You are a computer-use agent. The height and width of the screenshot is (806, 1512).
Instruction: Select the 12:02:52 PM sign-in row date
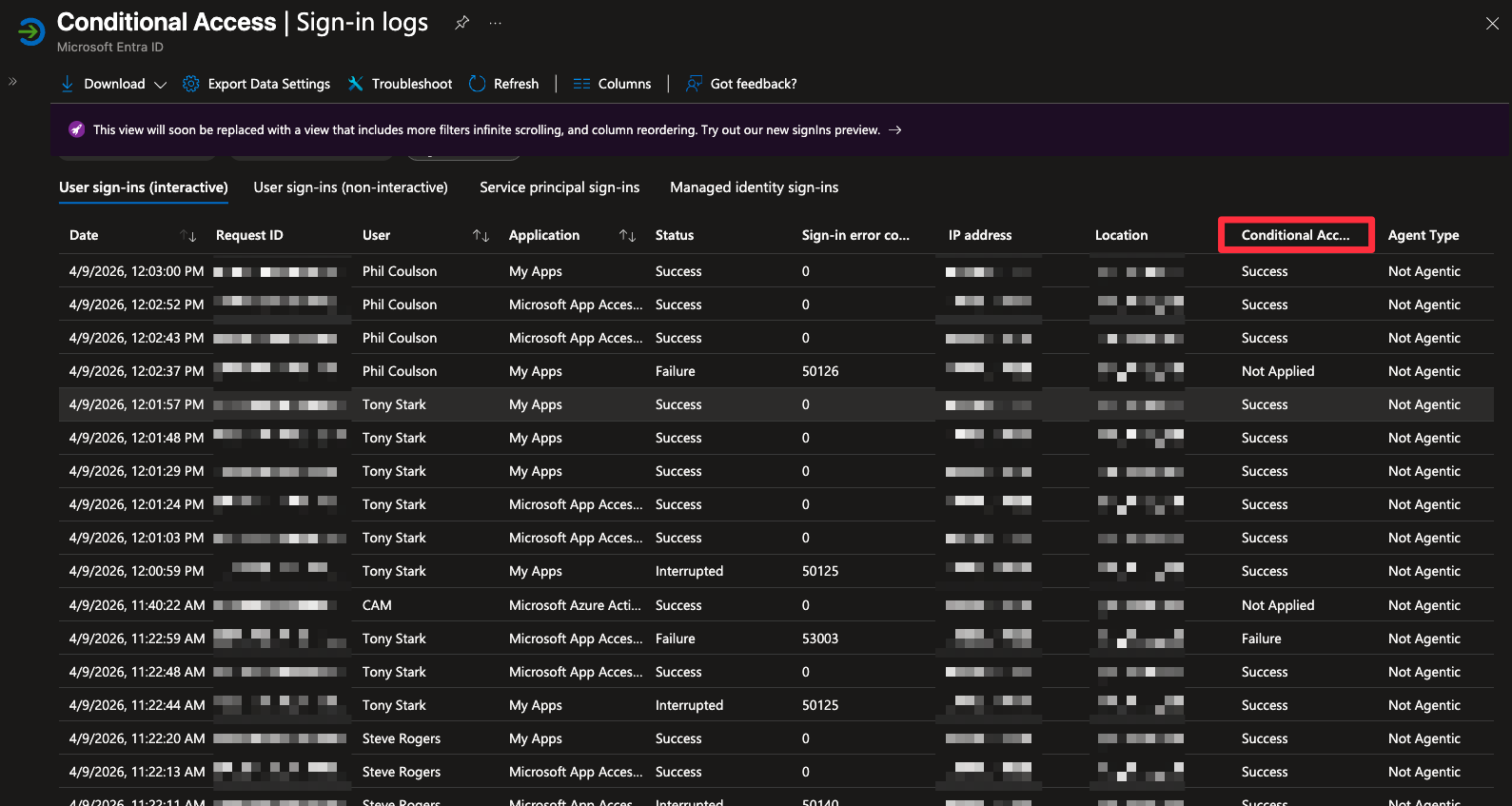pos(136,305)
